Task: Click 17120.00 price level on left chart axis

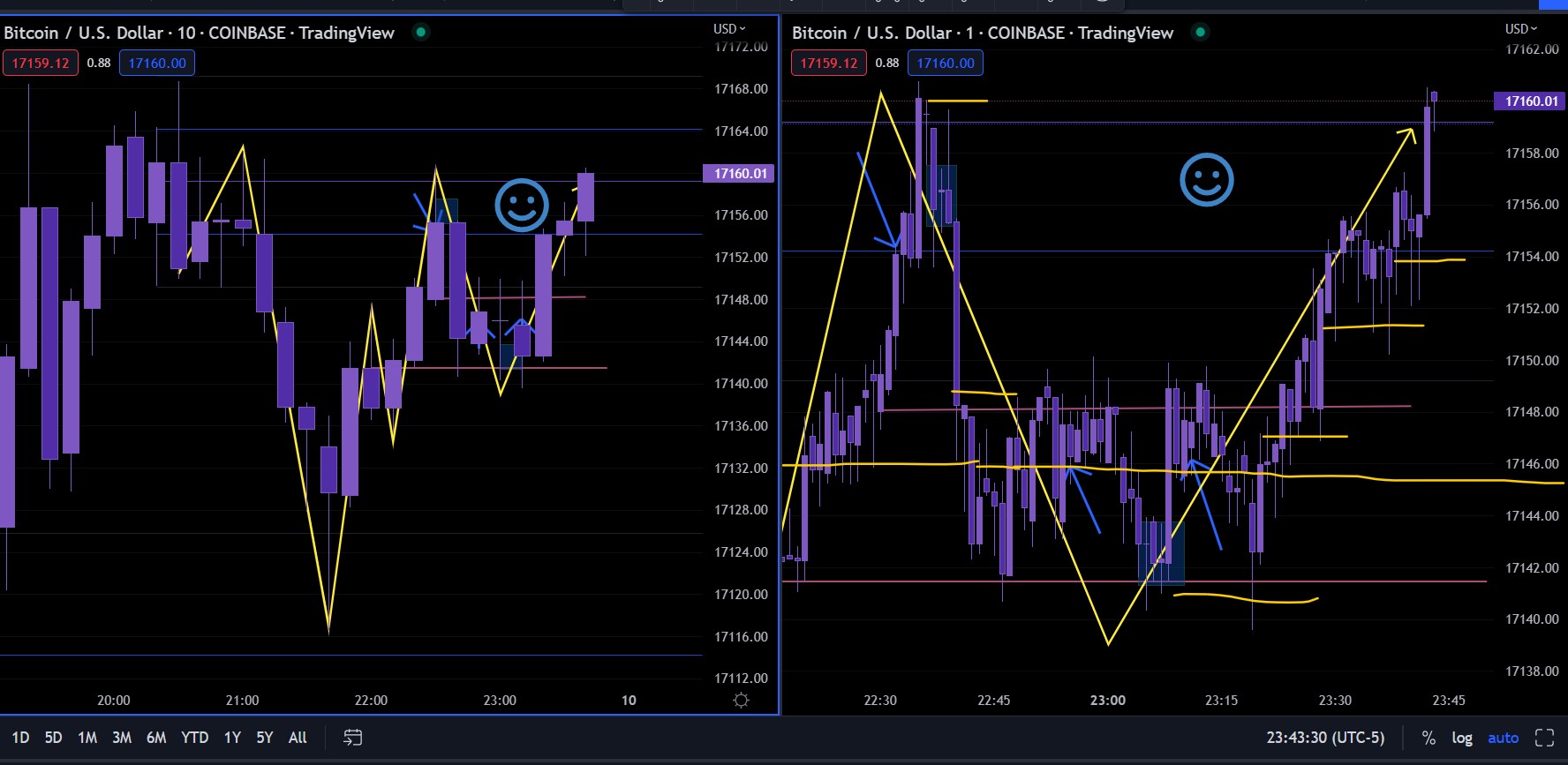Action: [x=741, y=595]
